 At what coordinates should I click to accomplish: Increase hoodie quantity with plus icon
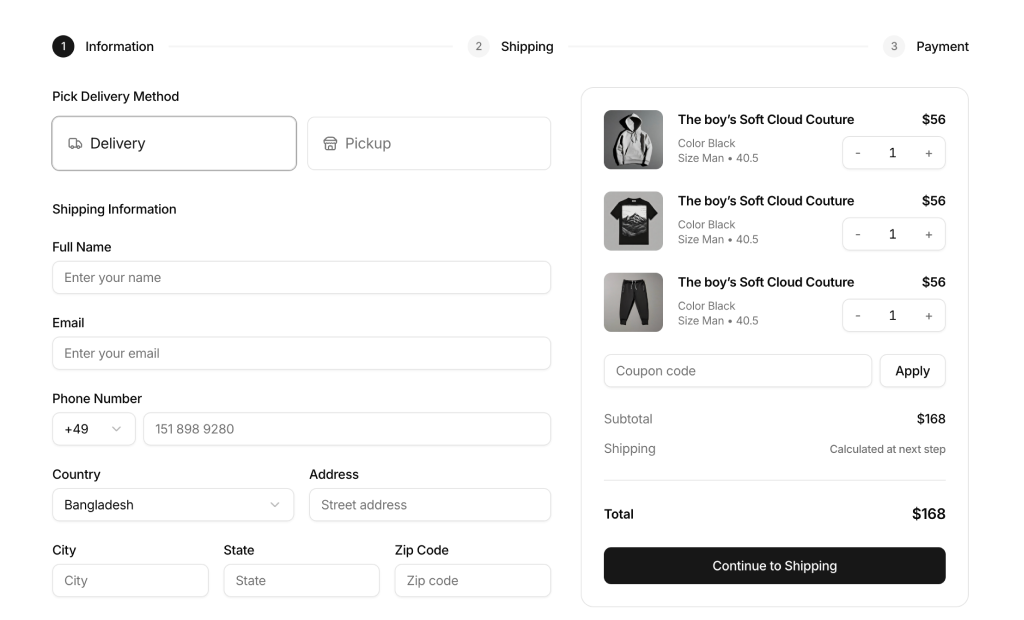pos(928,153)
